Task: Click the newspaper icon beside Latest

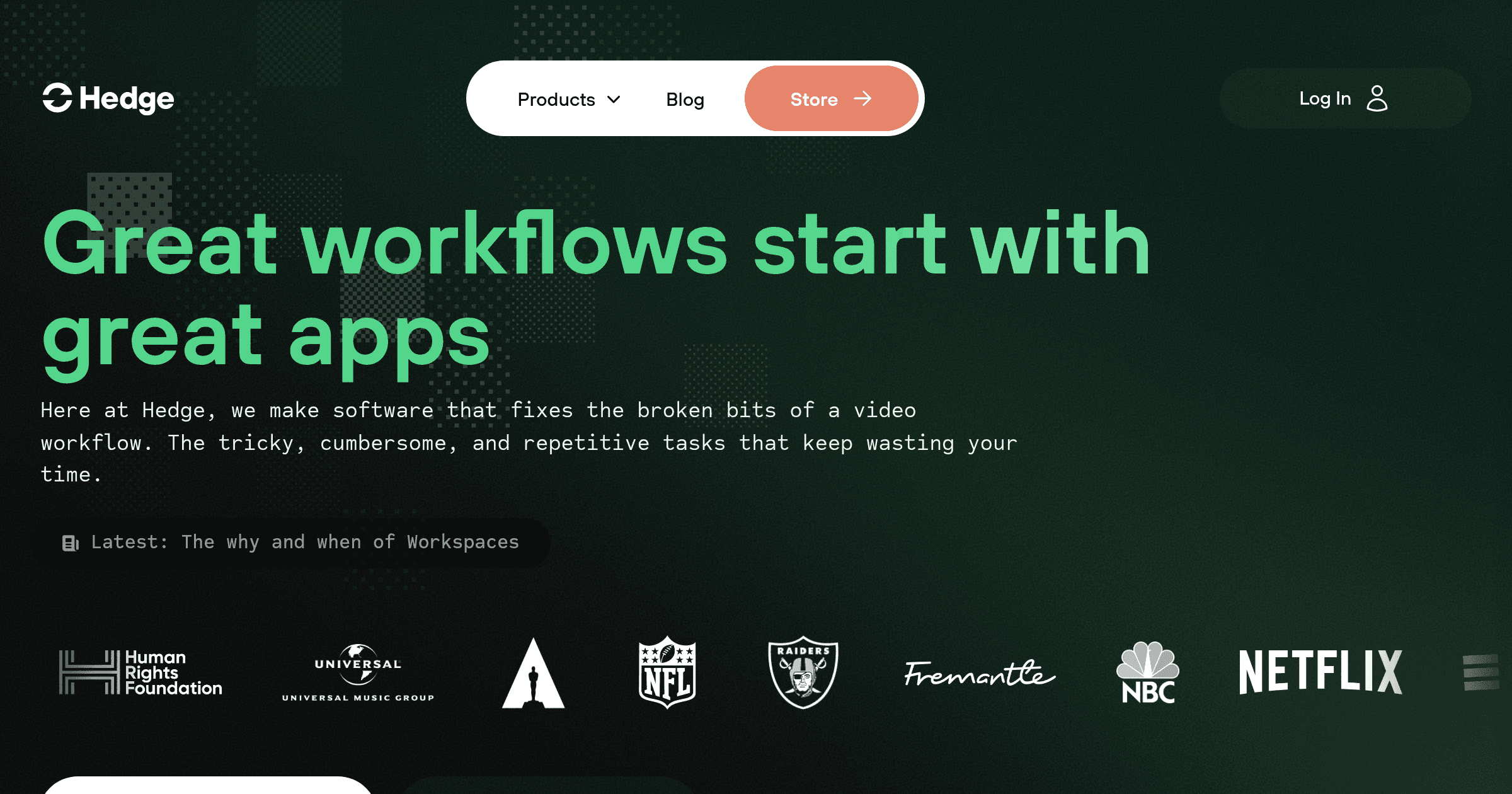Action: 70,543
